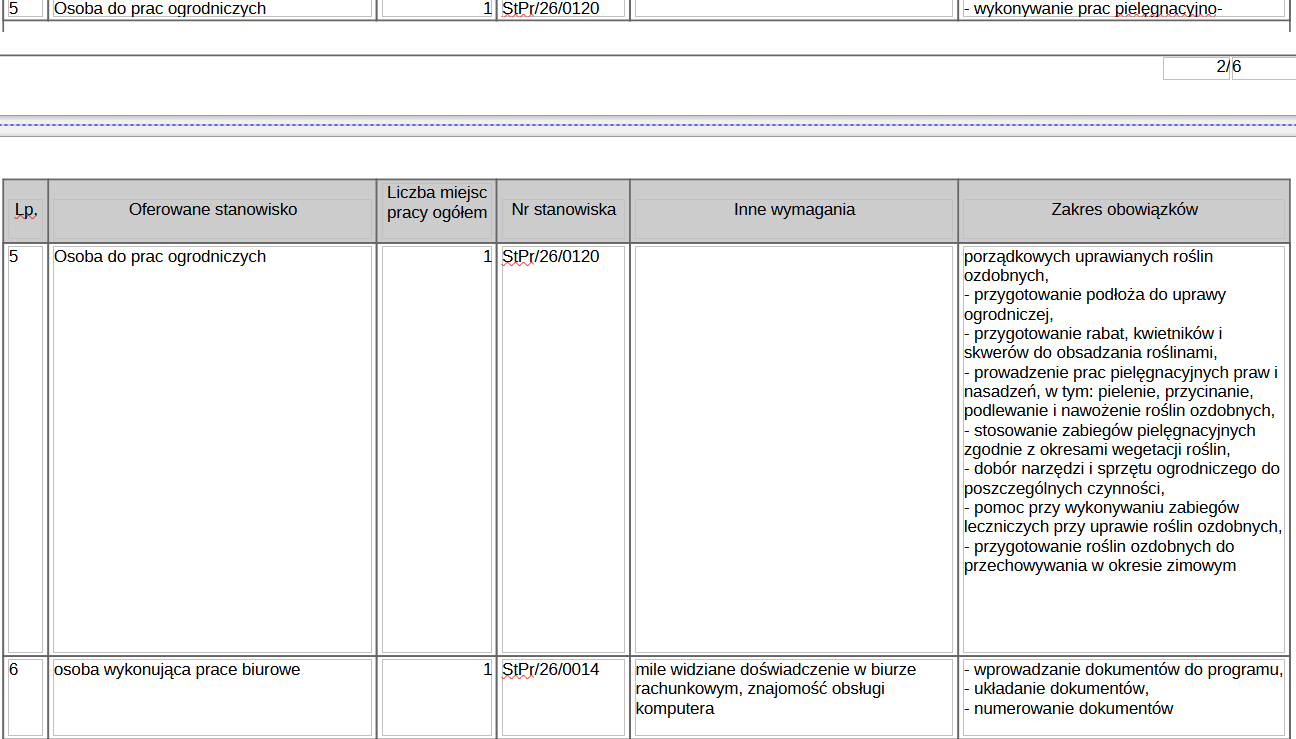Click the "mile widziane doświadczenie" requirements text

coord(775,670)
